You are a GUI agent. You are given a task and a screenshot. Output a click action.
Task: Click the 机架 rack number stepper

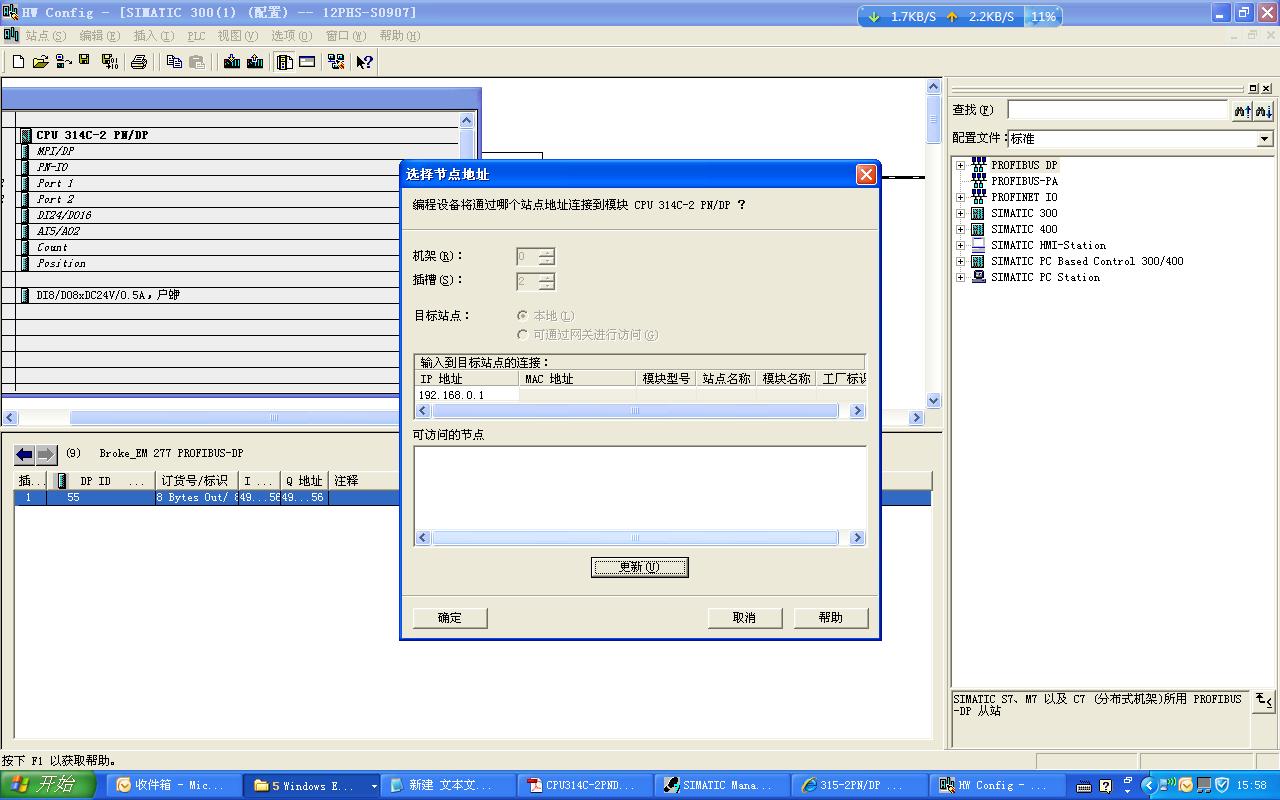coord(546,257)
